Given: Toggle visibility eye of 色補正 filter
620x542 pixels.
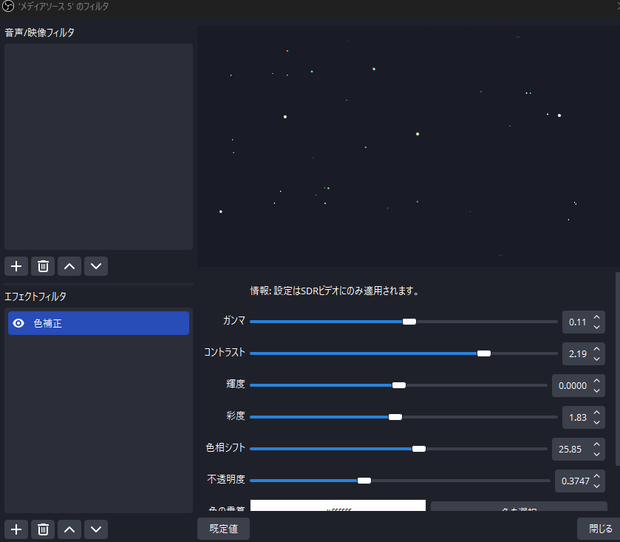Looking at the screenshot, I should point(19,323).
